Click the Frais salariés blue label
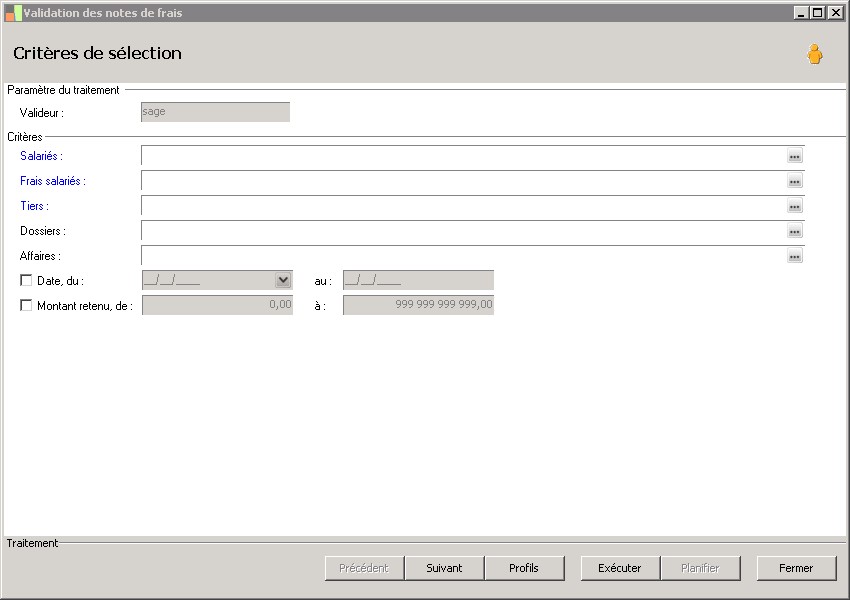Image resolution: width=850 pixels, height=600 pixels. click(53, 181)
